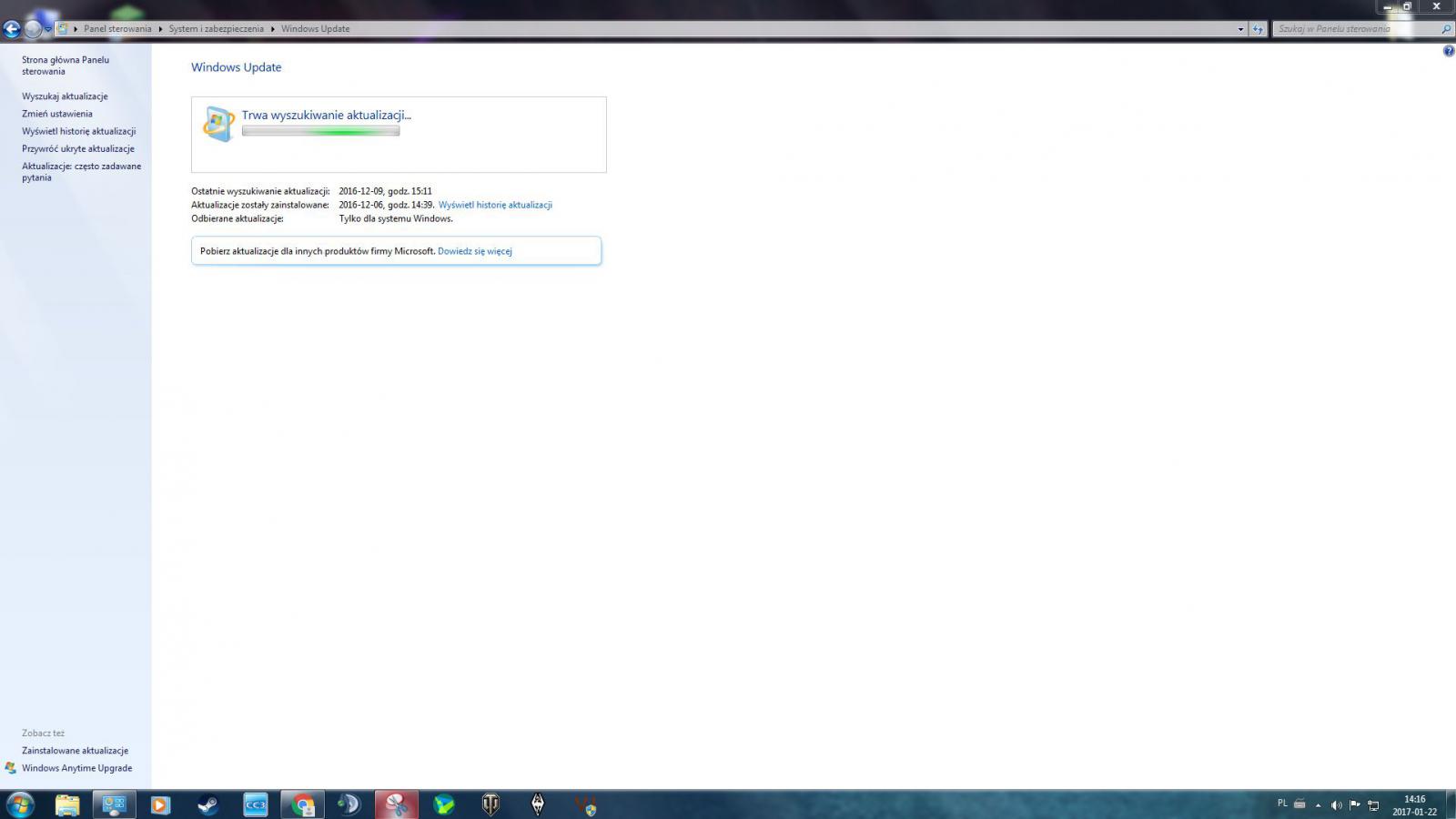Switch to Google Chrome in taskbar

tap(302, 804)
